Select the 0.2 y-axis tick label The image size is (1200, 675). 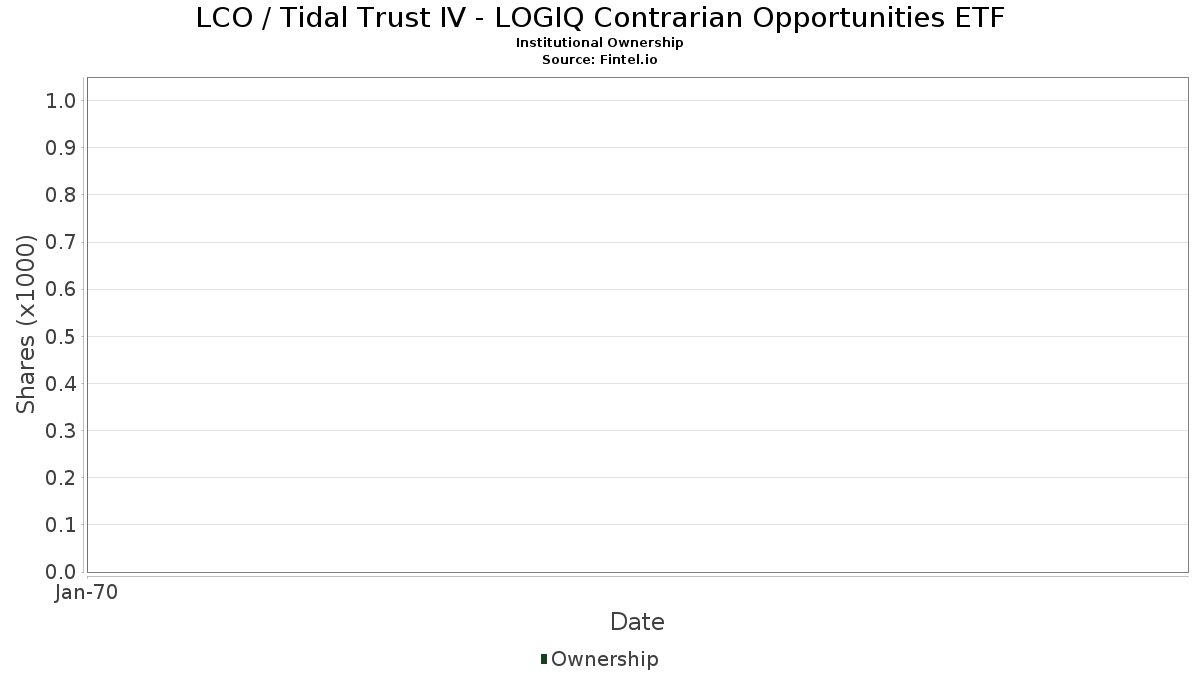(x=61, y=478)
